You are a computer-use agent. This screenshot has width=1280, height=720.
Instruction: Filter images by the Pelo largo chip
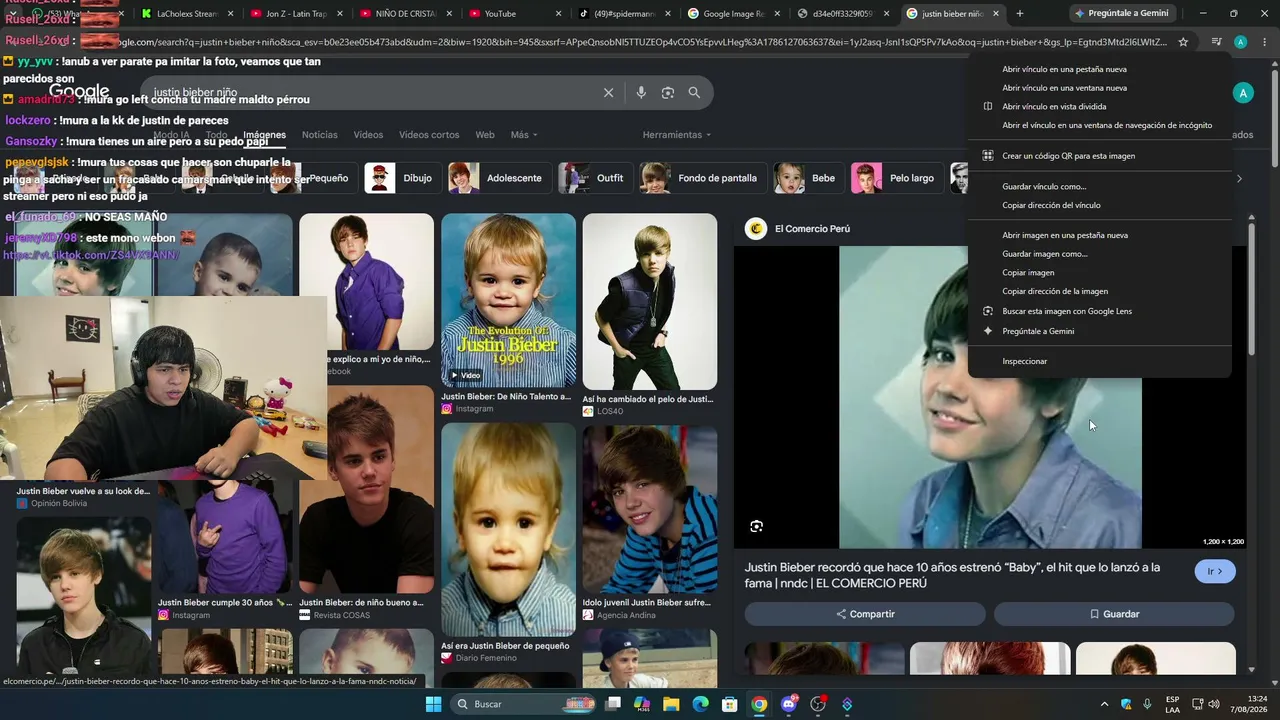pyautogui.click(x=896, y=178)
